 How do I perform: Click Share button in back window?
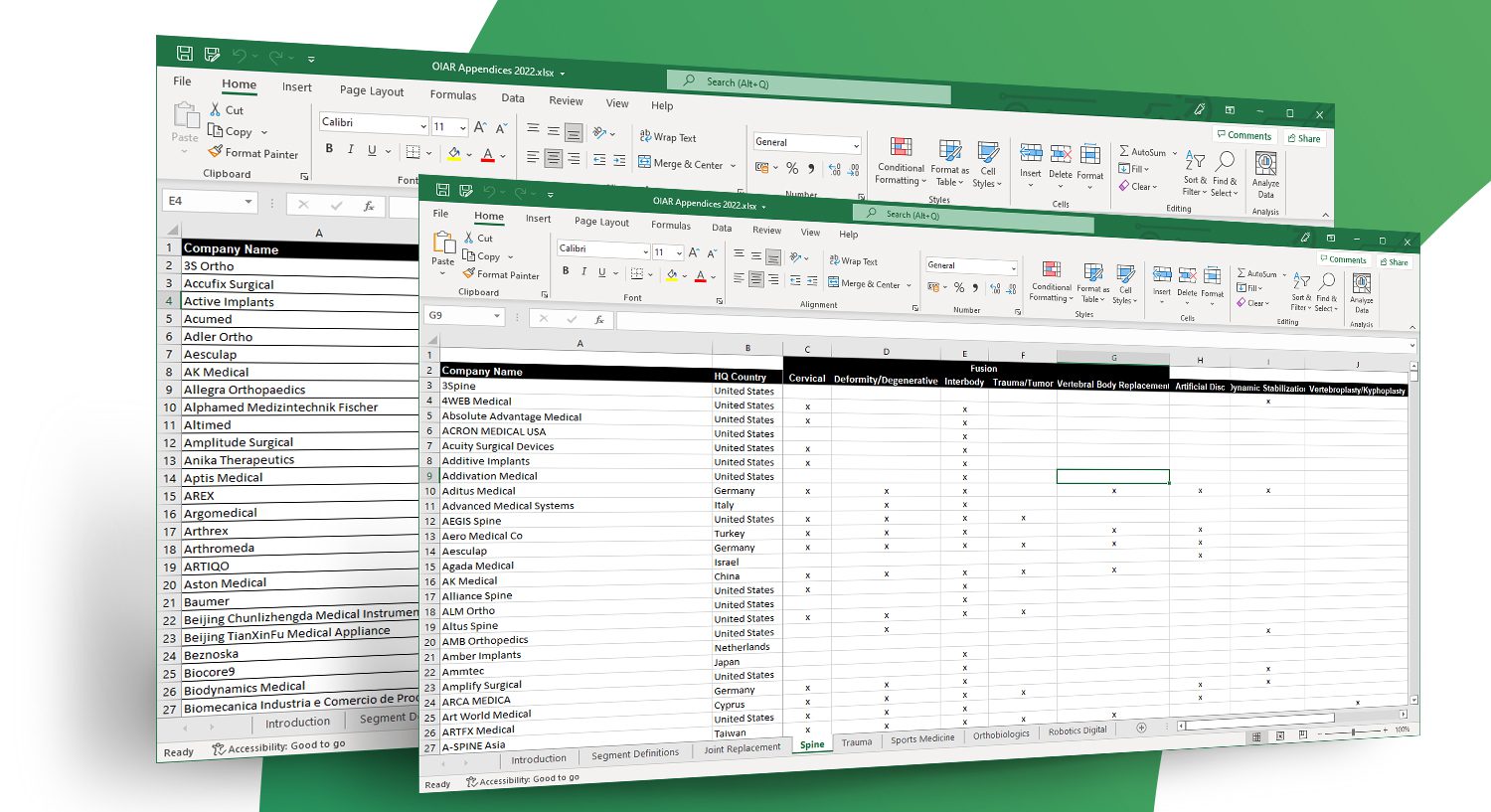click(1304, 138)
